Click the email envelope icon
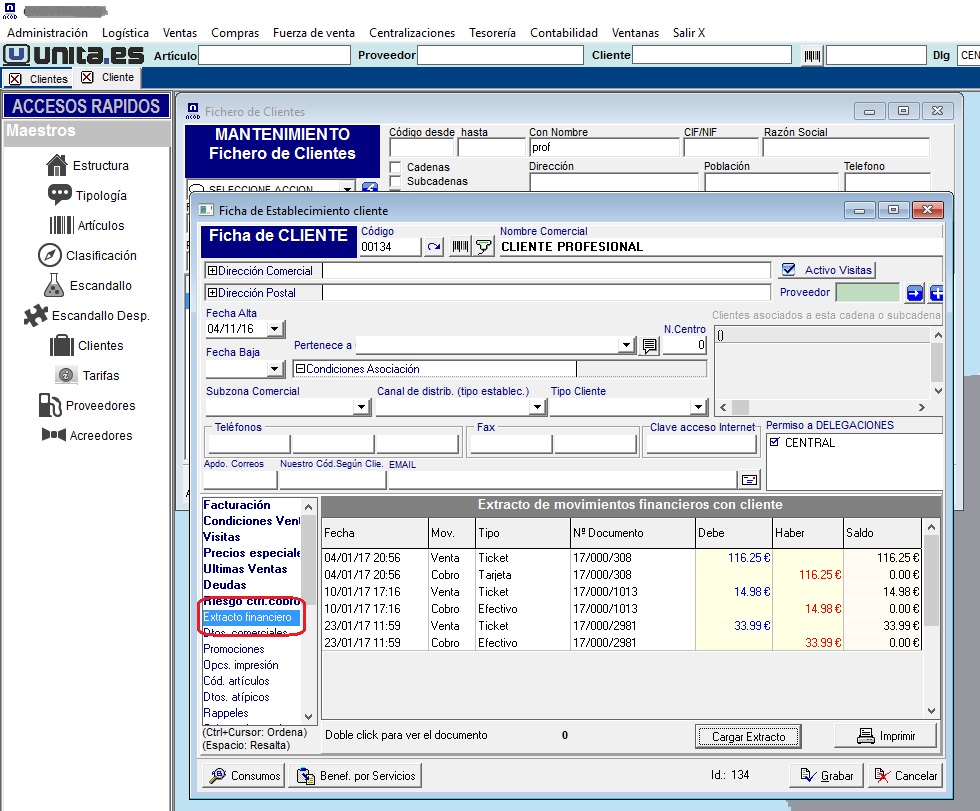The width and height of the screenshot is (980, 811). [749, 479]
